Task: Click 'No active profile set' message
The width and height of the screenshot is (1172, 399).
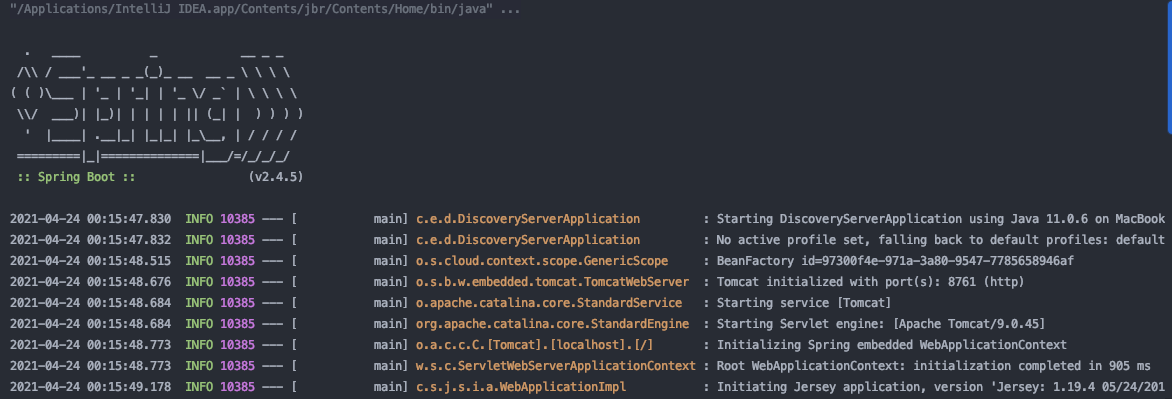Action: [x=941, y=240]
